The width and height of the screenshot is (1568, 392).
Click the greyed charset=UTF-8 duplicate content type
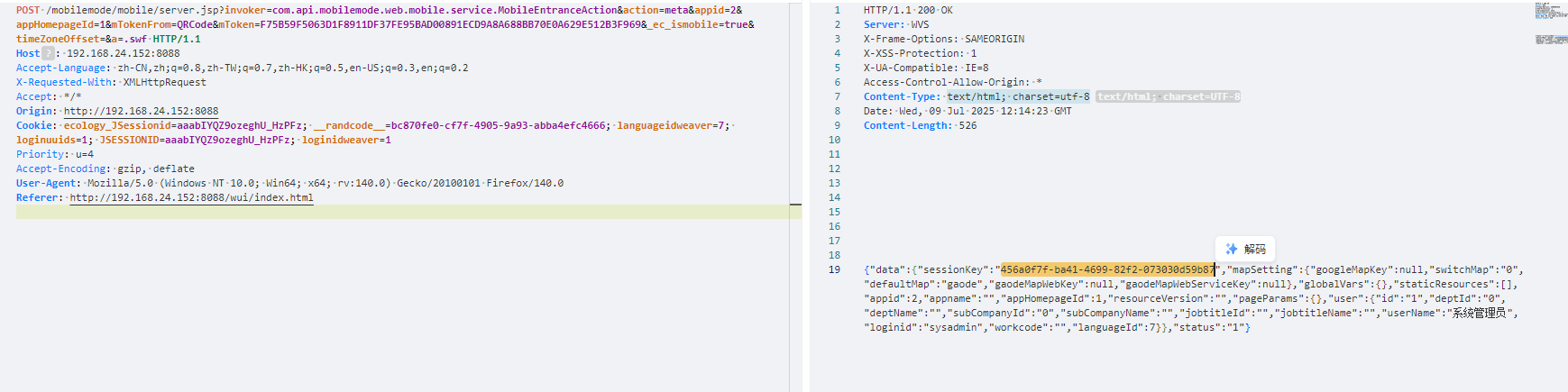[x=1169, y=96]
